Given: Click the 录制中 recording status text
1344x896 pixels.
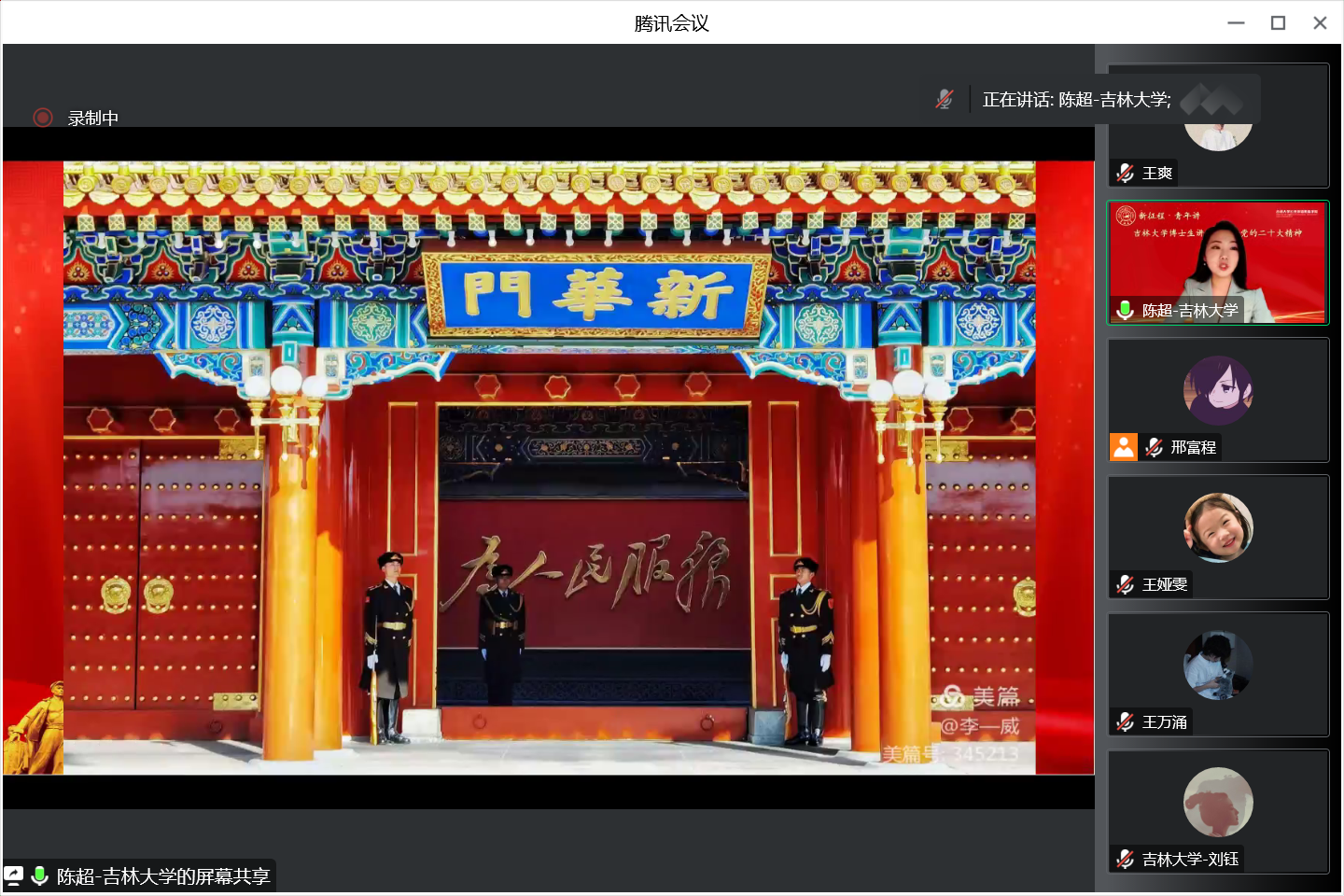Looking at the screenshot, I should (x=93, y=119).
